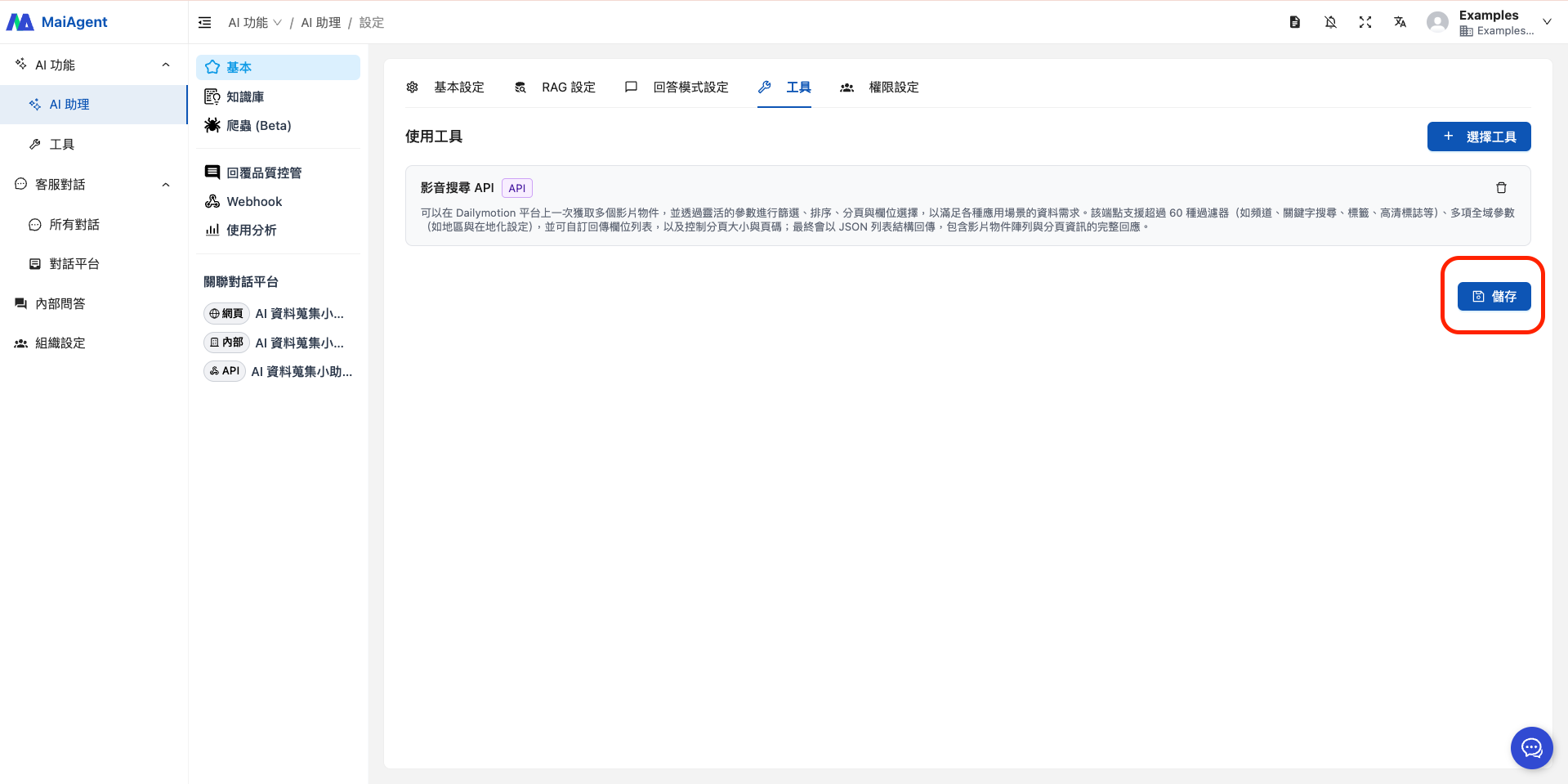Viewport: 1568px width, 784px height.
Task: Open the document/release notes icon in top bar
Action: (1294, 22)
